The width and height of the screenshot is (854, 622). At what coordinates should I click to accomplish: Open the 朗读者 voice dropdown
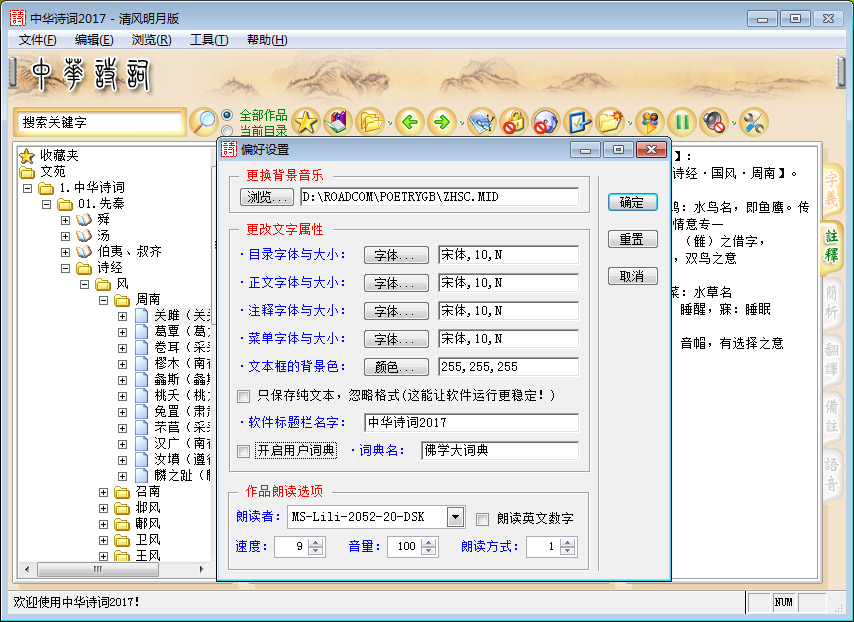[x=455, y=517]
